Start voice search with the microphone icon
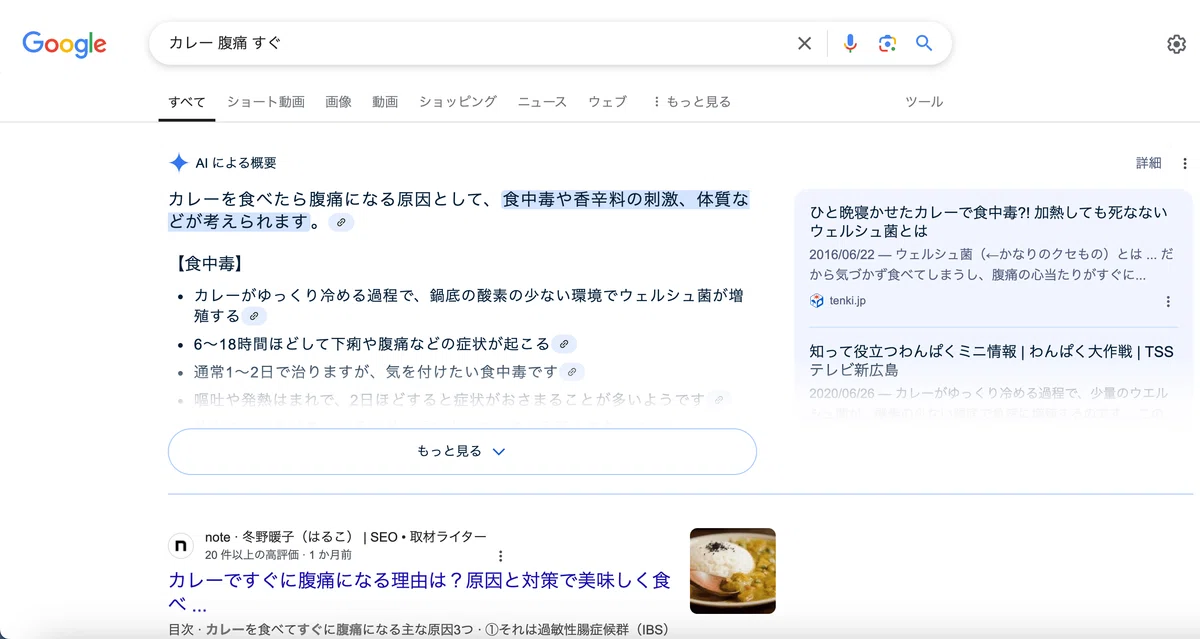This screenshot has height=639, width=1200. click(x=850, y=43)
